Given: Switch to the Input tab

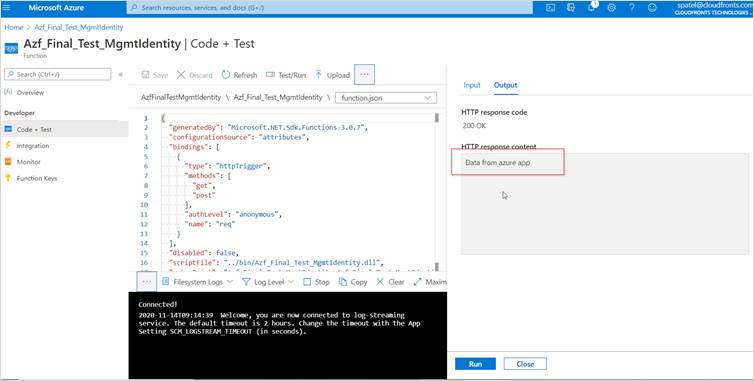Looking at the screenshot, I should [472, 85].
